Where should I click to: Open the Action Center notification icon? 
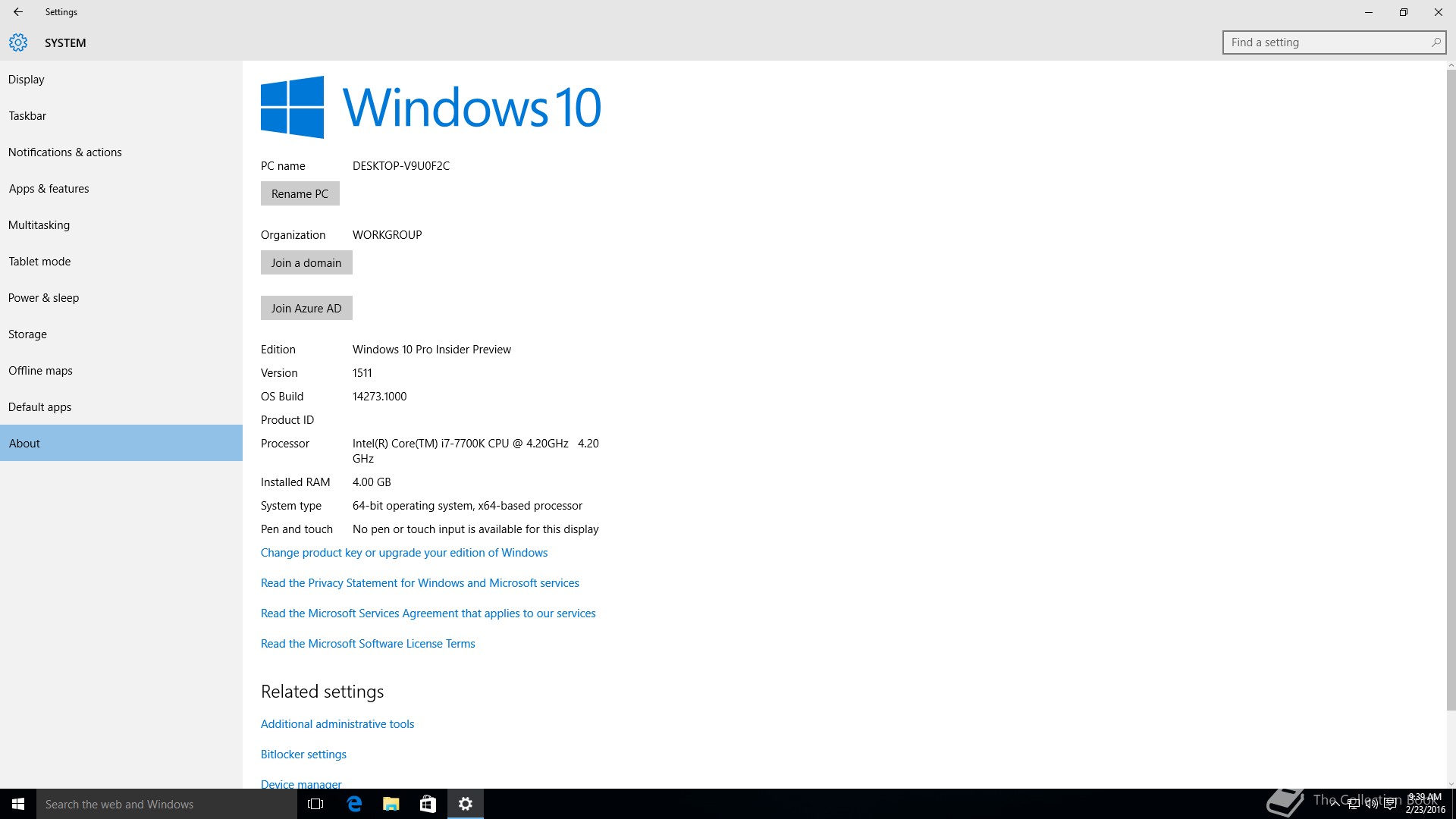[x=1391, y=804]
